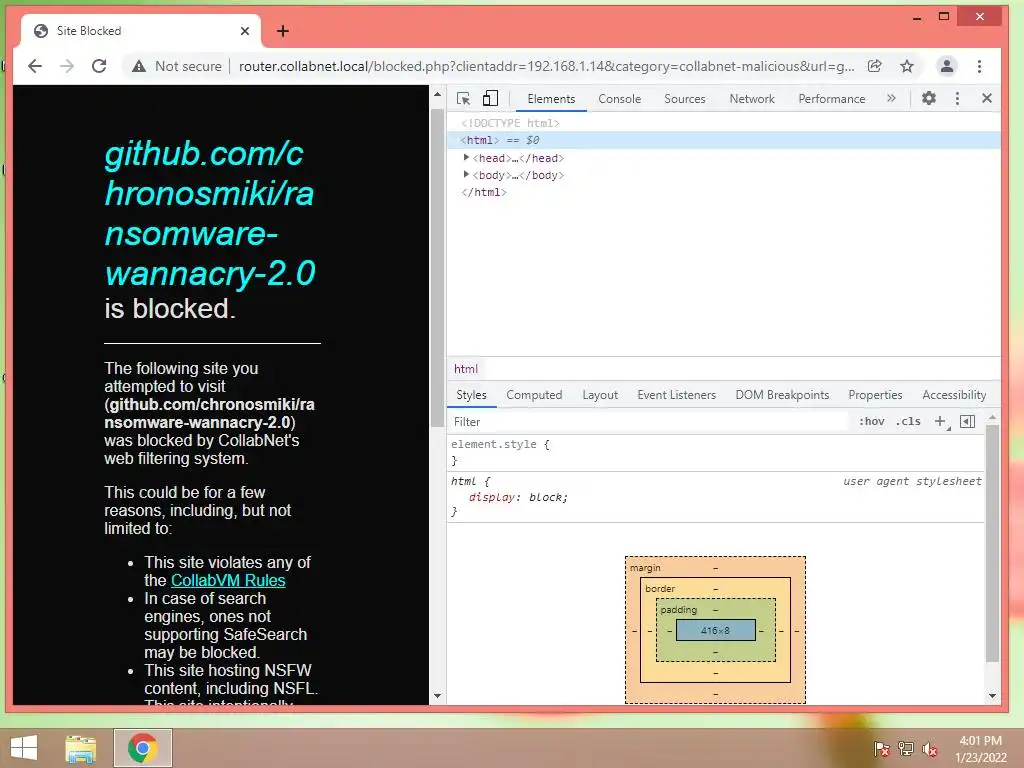Viewport: 1024px width, 768px height.
Task: Select the closing html tag row
Action: click(484, 192)
